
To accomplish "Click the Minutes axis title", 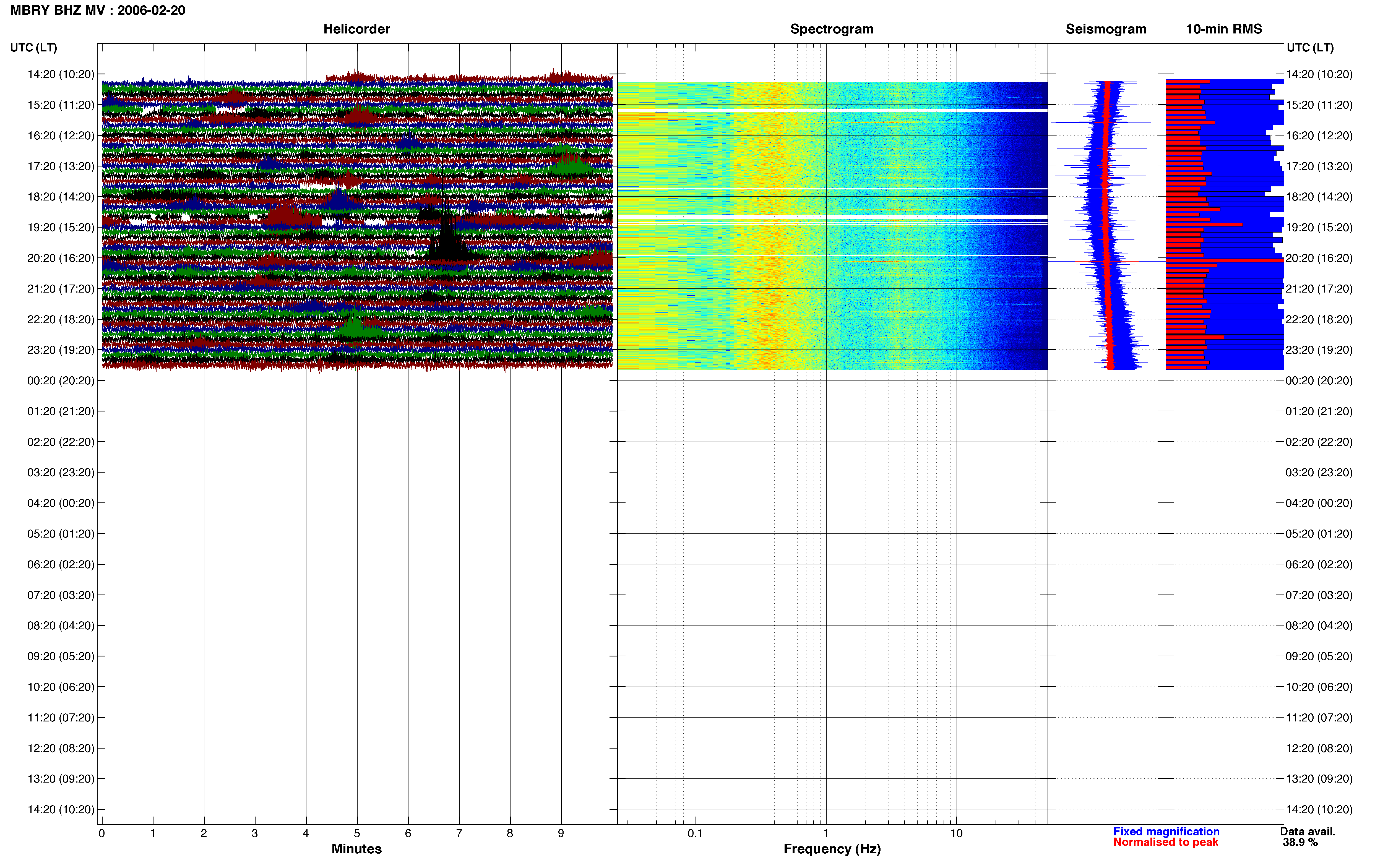I will 356,849.
